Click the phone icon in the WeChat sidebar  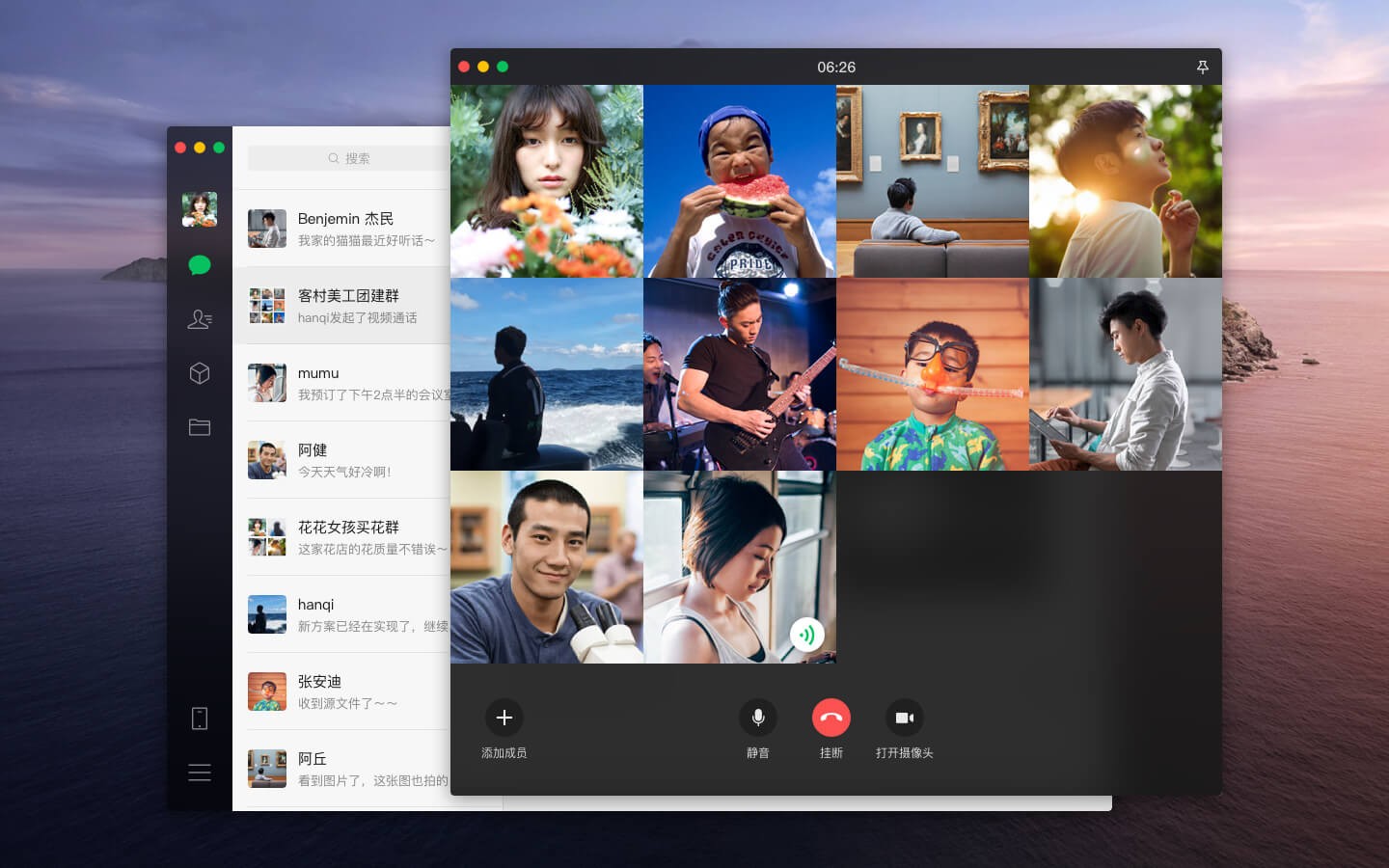pos(200,719)
